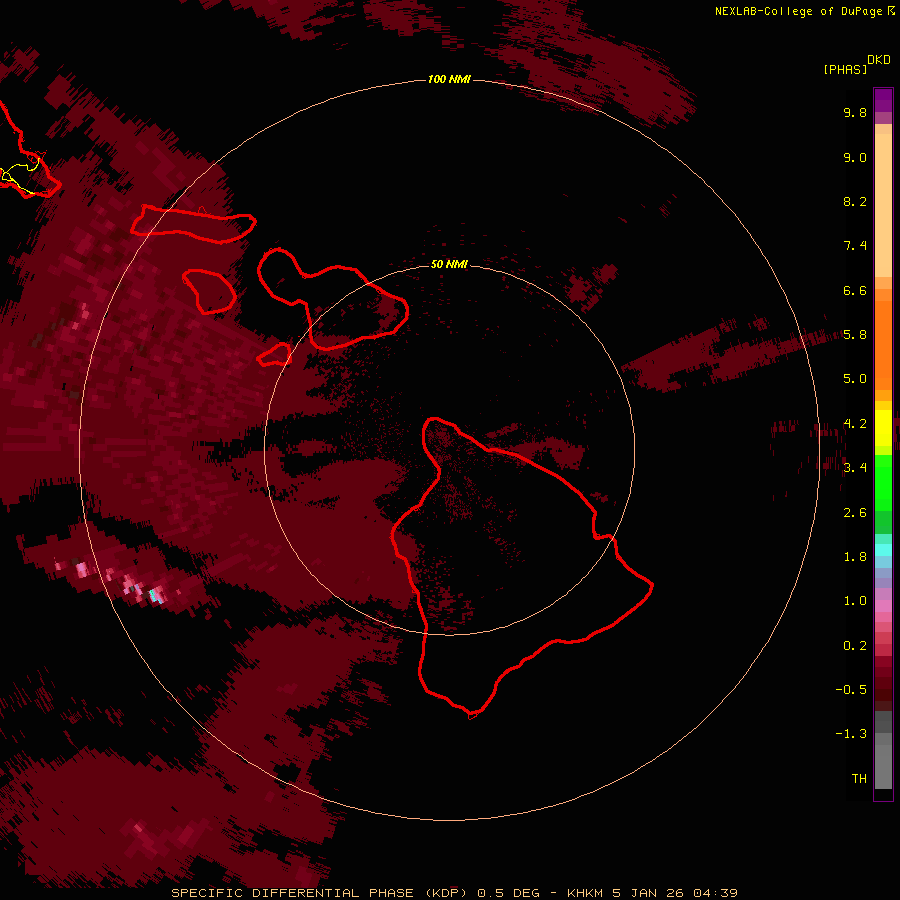Click the 6.6 legend value
Screen dimensions: 900x900
(855, 290)
